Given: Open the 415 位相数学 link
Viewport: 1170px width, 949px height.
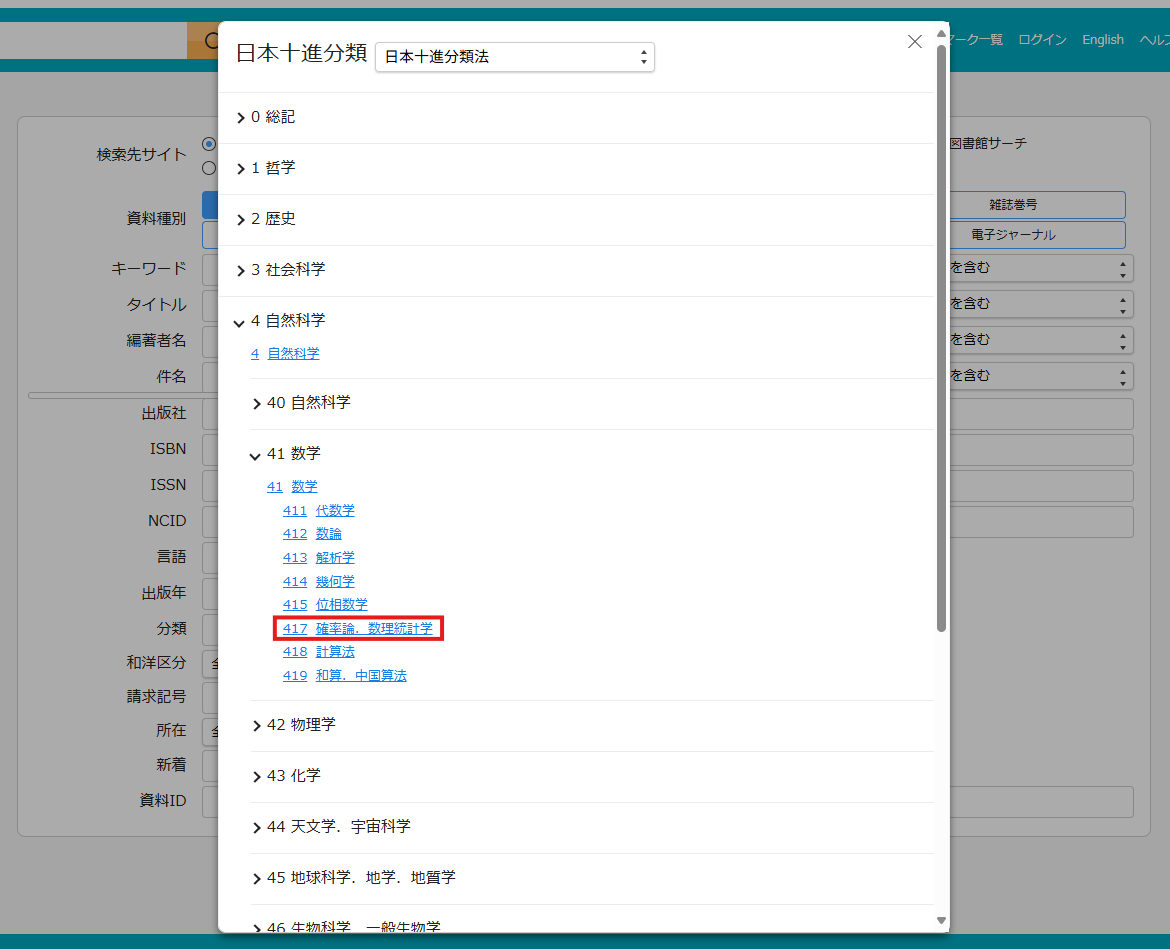Looking at the screenshot, I should click(341, 605).
